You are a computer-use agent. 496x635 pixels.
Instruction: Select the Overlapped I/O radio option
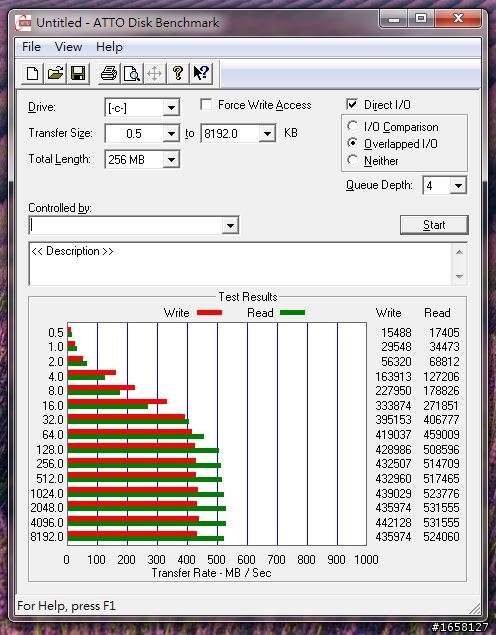[352, 143]
